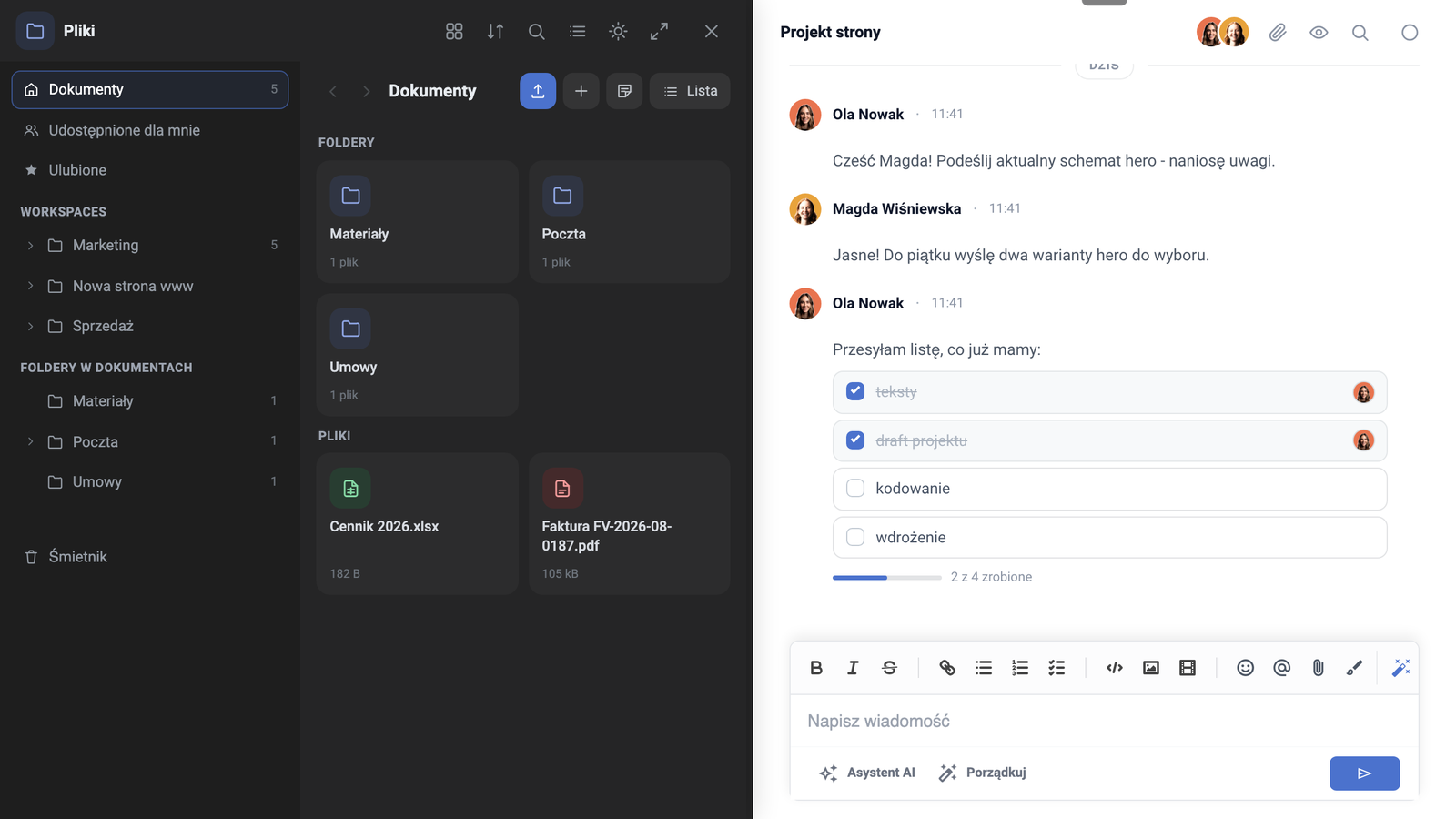Open the Umowy folder card

tap(417, 355)
